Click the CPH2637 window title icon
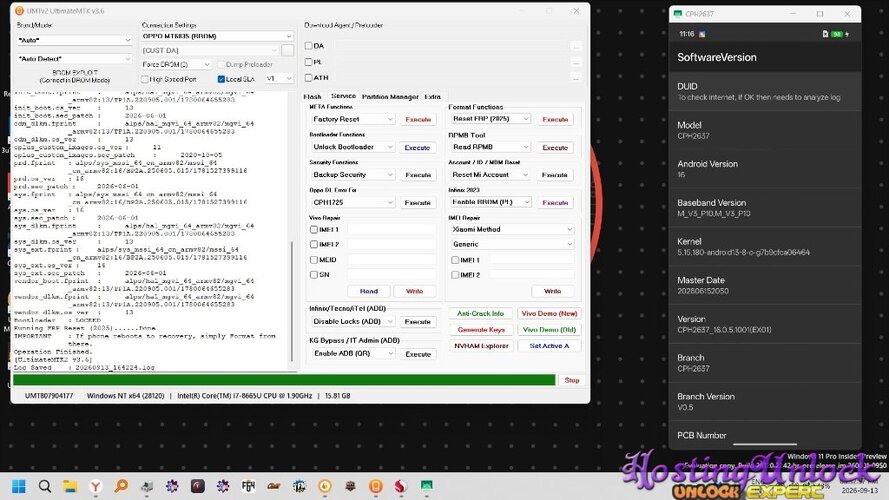Viewport: 889px width, 500px height. 678,14
